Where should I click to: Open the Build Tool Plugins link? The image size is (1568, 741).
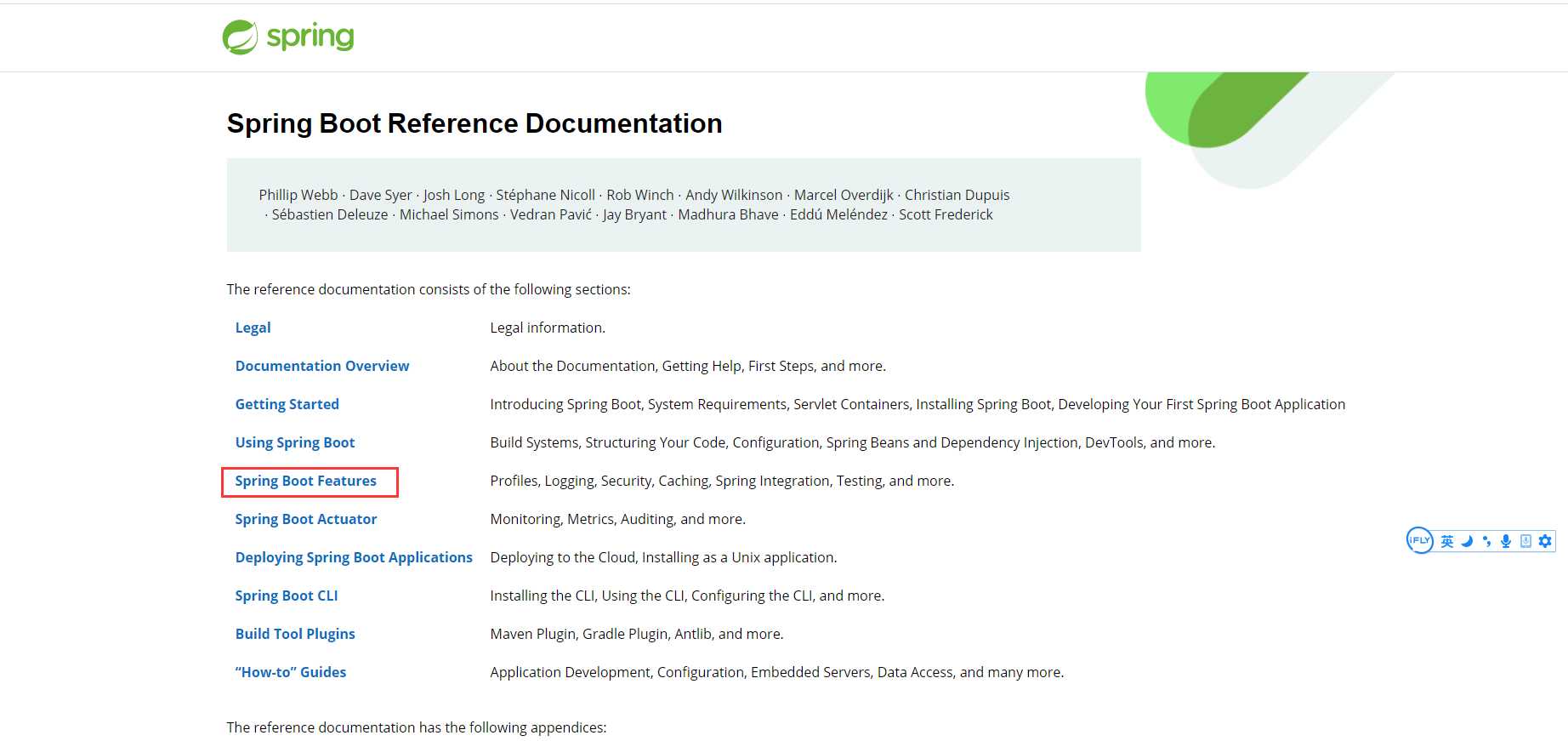click(x=295, y=634)
